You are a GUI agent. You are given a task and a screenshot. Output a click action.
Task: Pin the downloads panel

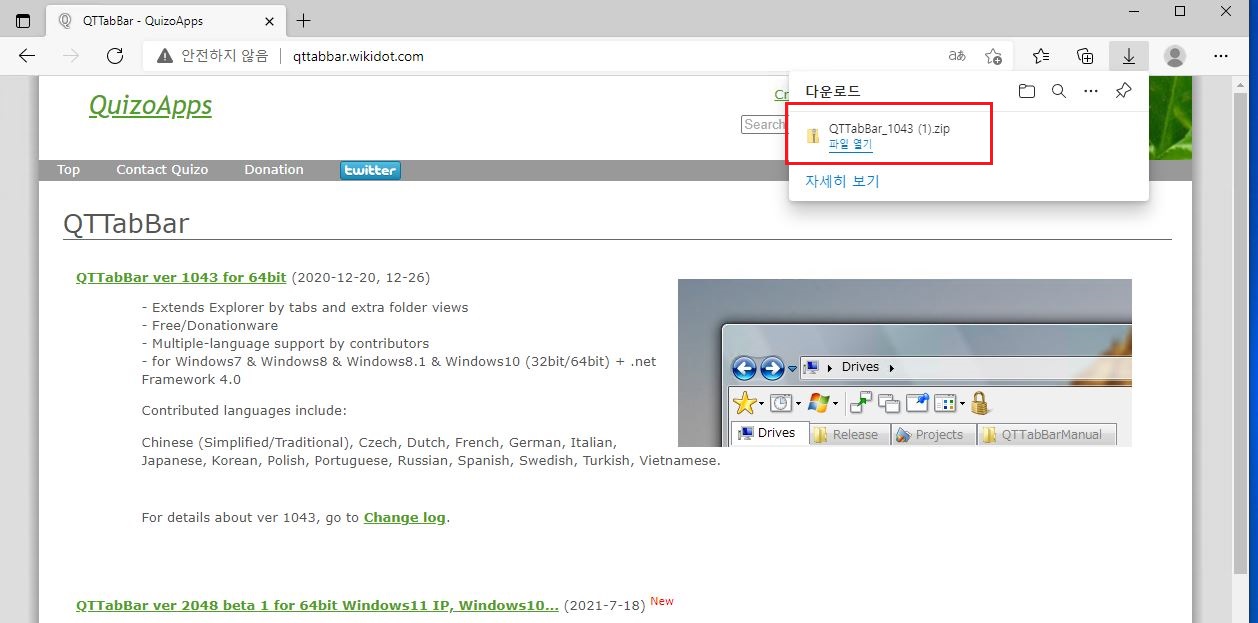click(x=1123, y=91)
